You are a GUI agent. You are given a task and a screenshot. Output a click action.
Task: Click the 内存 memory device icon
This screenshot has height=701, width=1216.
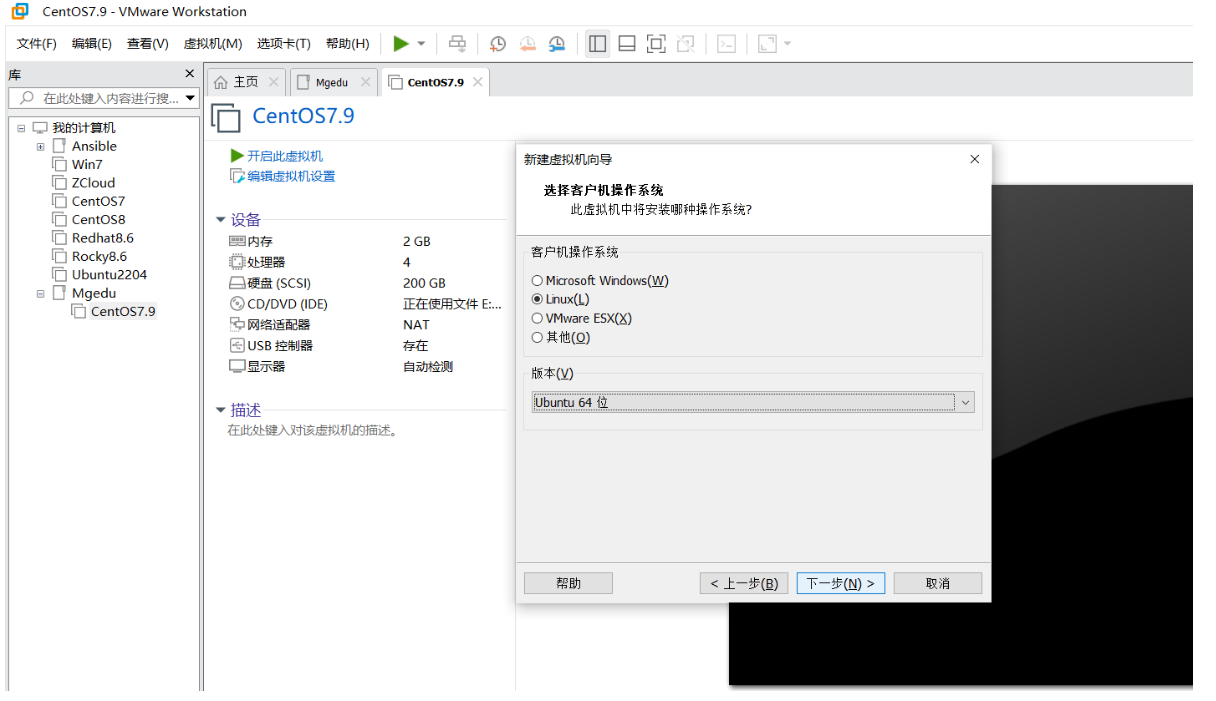pyautogui.click(x=238, y=241)
